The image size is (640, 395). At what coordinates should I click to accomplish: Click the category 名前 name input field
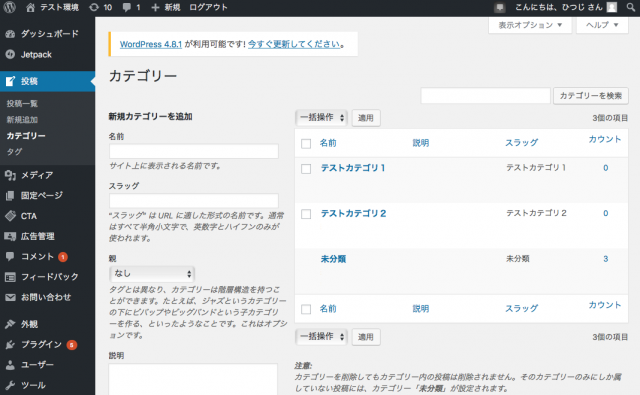[x=193, y=151]
